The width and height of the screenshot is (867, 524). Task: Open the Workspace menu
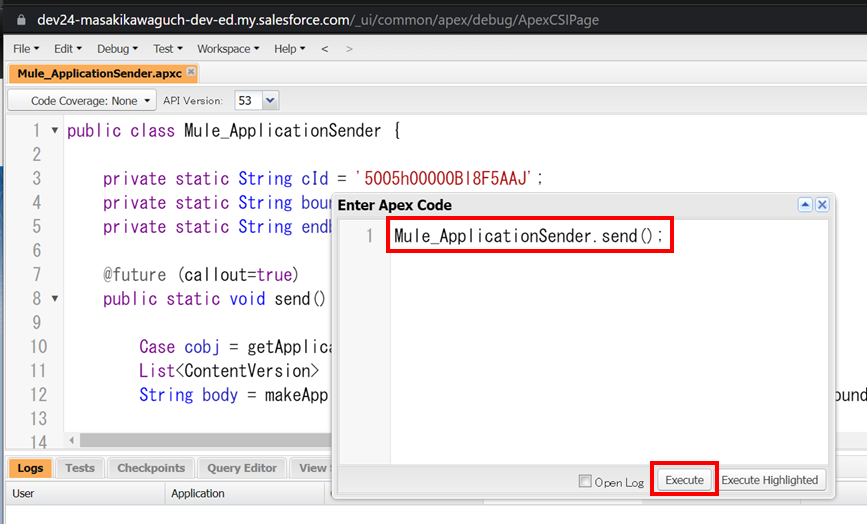tap(228, 49)
